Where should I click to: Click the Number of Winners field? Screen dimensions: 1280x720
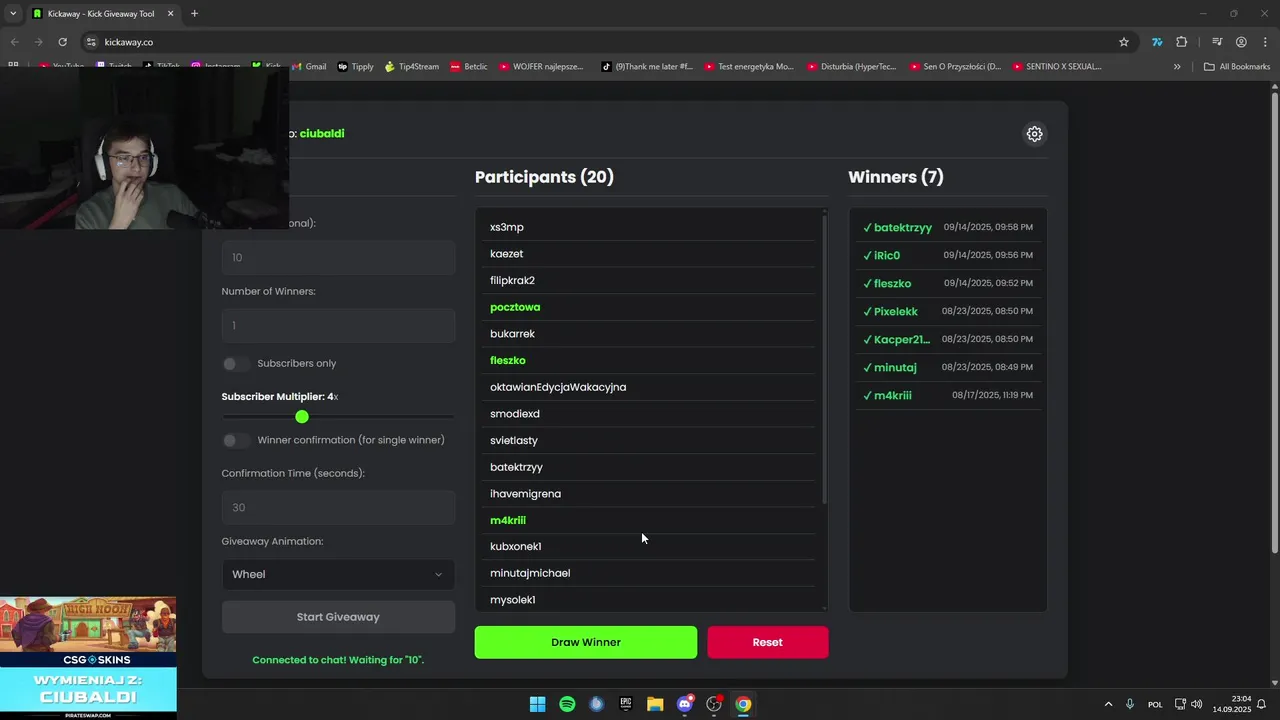click(338, 326)
